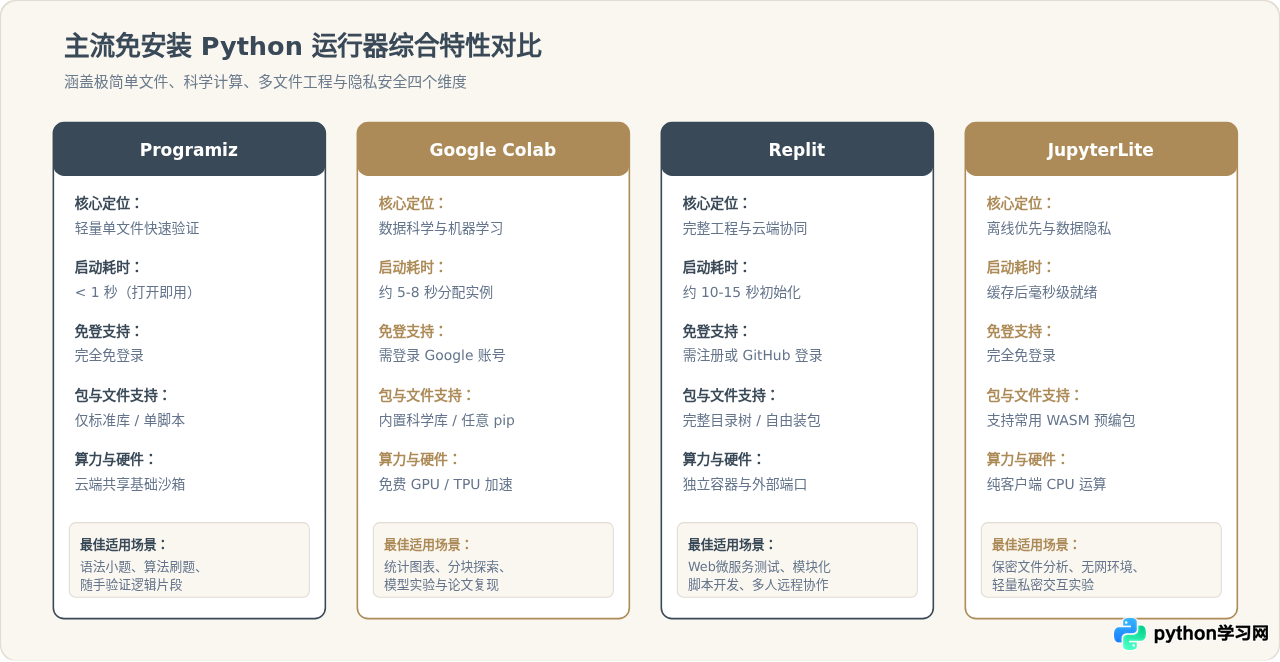1280x662 pixels.
Task: Click the '启动耗时：' label in the Programiz card
Action: [108, 267]
